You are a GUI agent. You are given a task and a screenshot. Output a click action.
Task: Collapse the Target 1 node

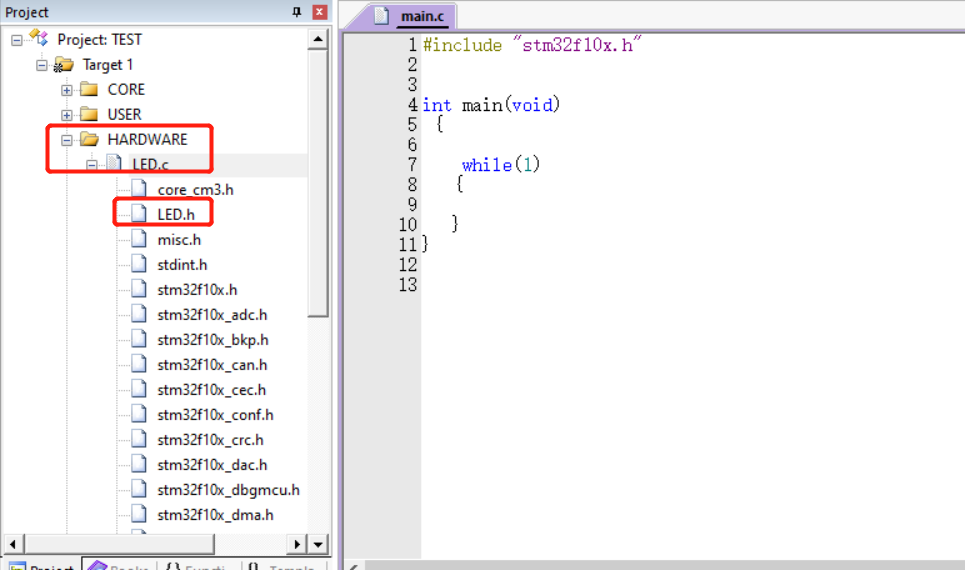[x=41, y=65]
